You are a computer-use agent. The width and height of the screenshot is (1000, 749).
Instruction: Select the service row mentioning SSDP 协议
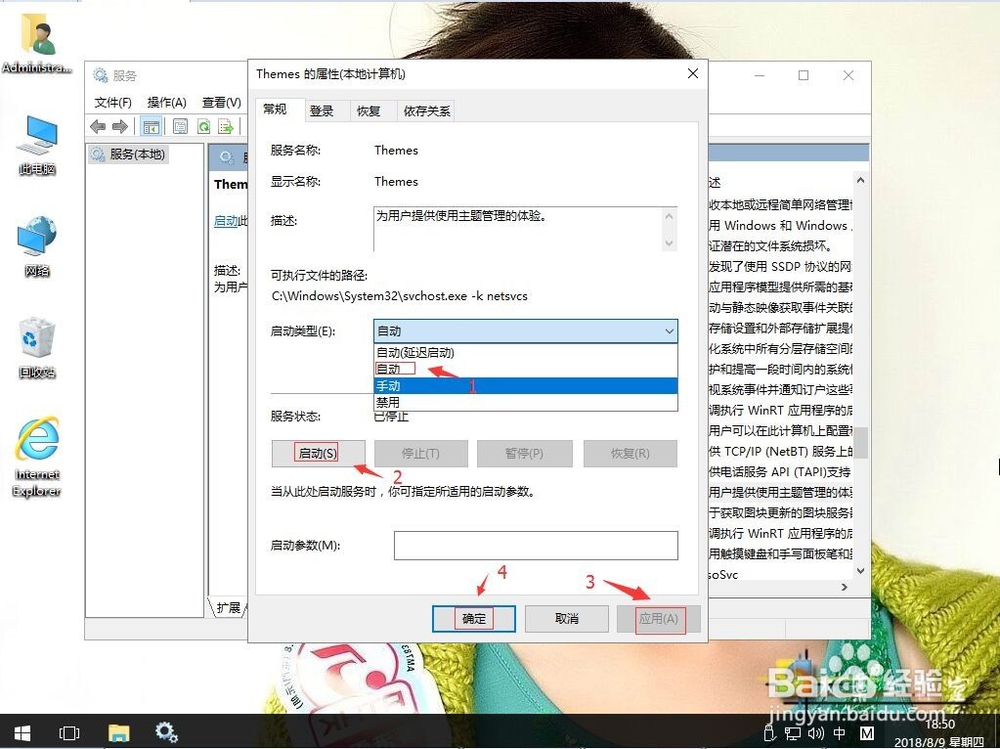781,266
